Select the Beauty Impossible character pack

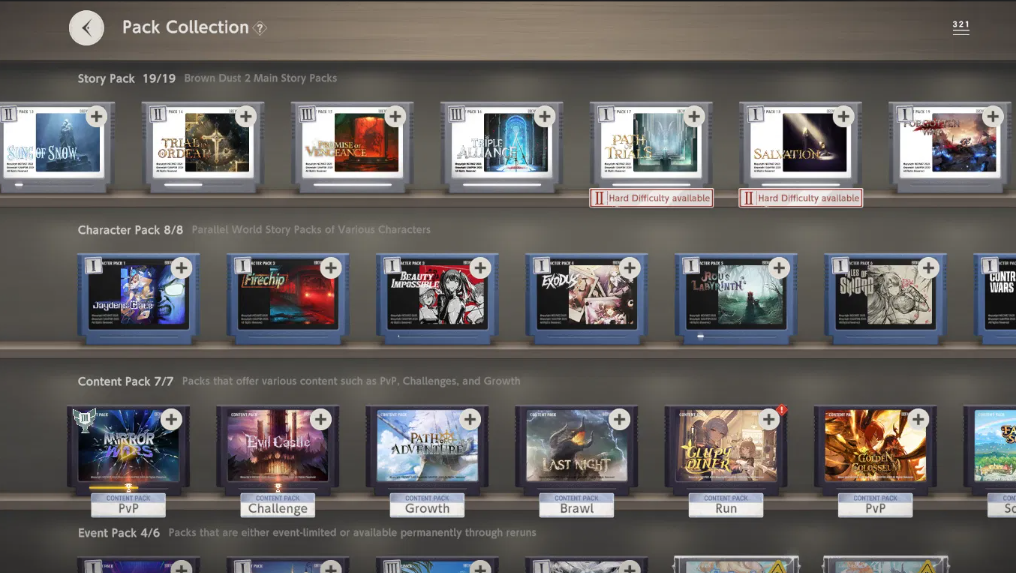pos(437,298)
